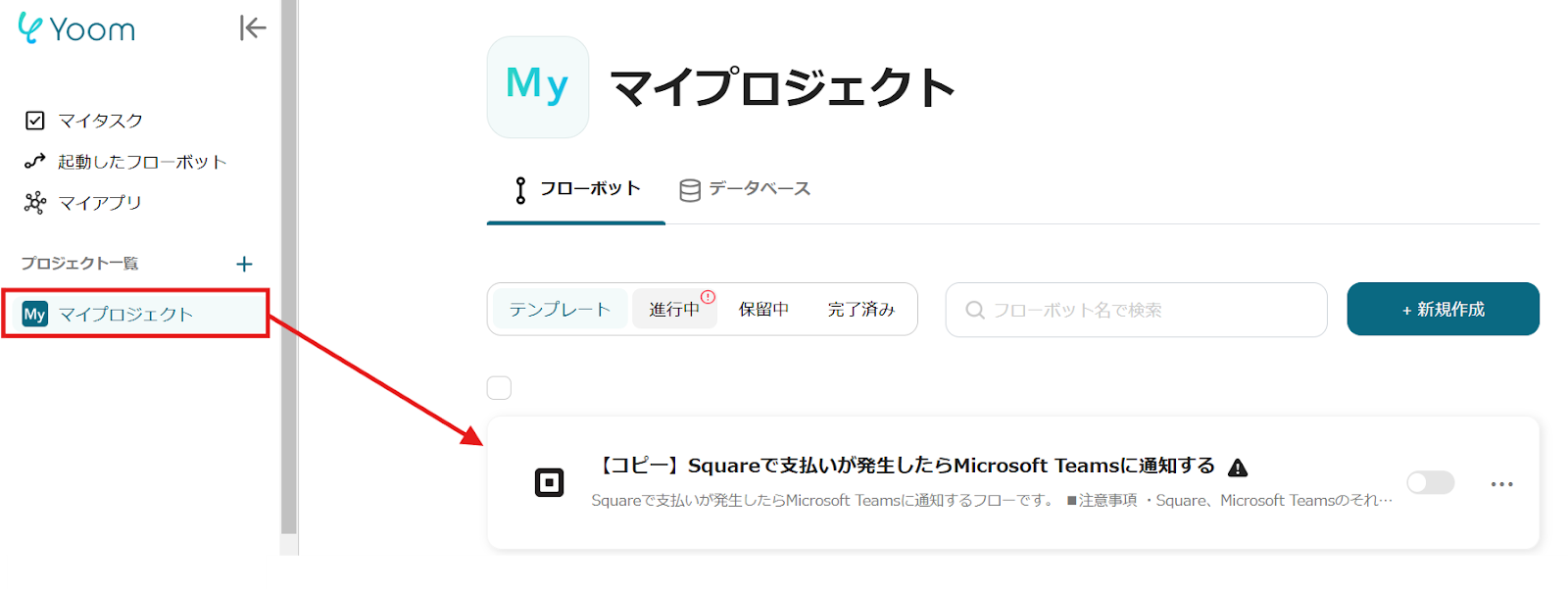Filter by 進行中

pos(674,310)
